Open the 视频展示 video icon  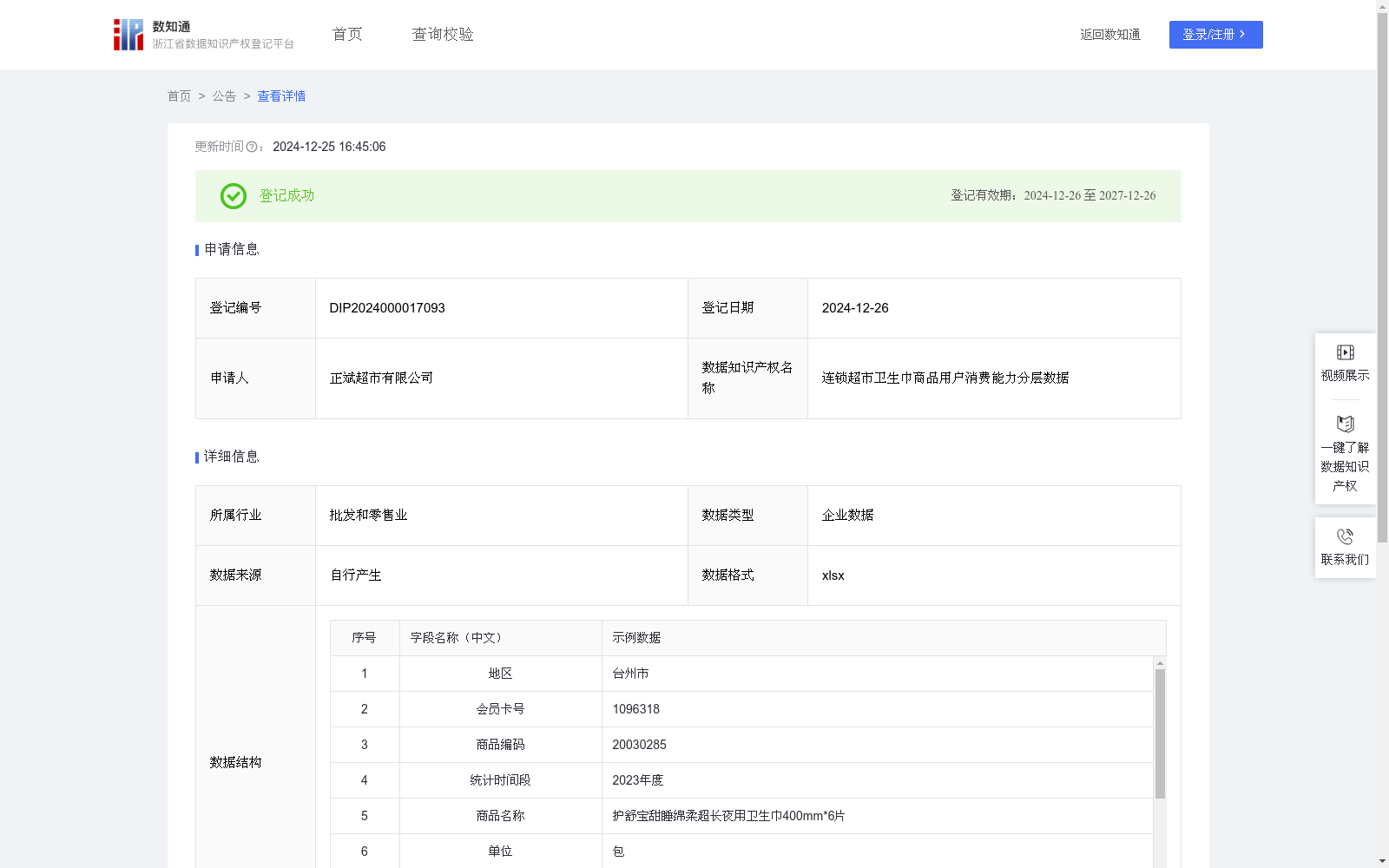click(1345, 352)
